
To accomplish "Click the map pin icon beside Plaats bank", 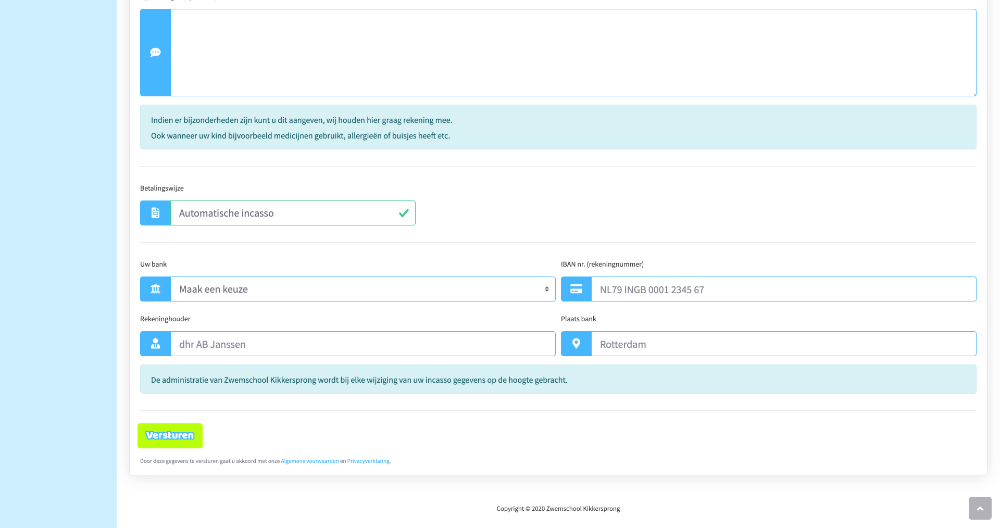I will pyautogui.click(x=576, y=344).
